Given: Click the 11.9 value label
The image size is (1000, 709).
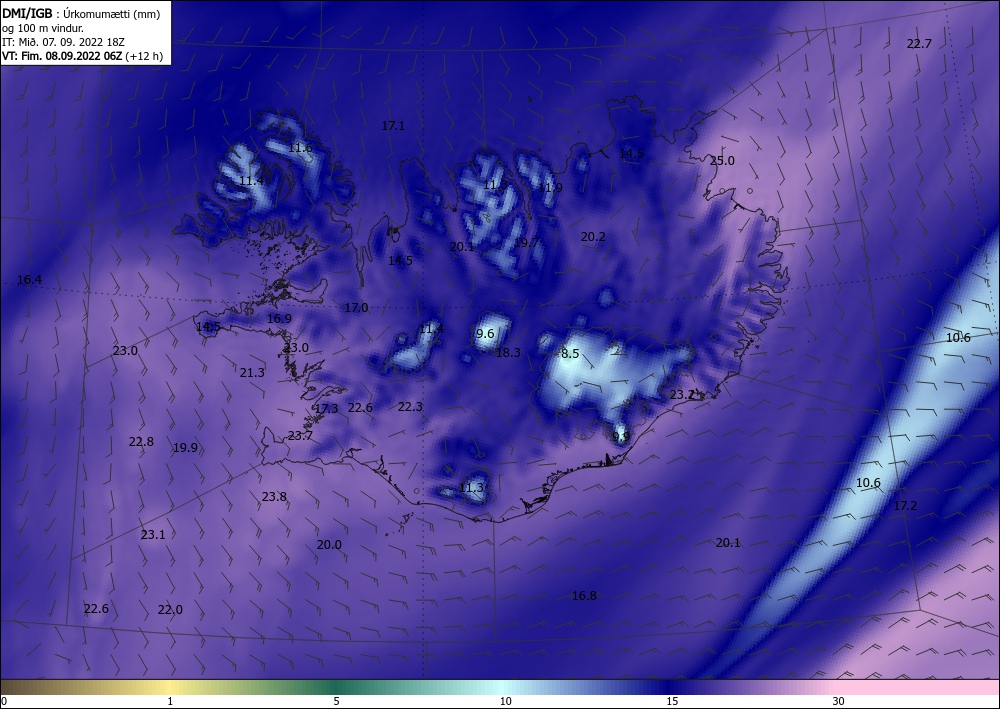Looking at the screenshot, I should pyautogui.click(x=550, y=187).
